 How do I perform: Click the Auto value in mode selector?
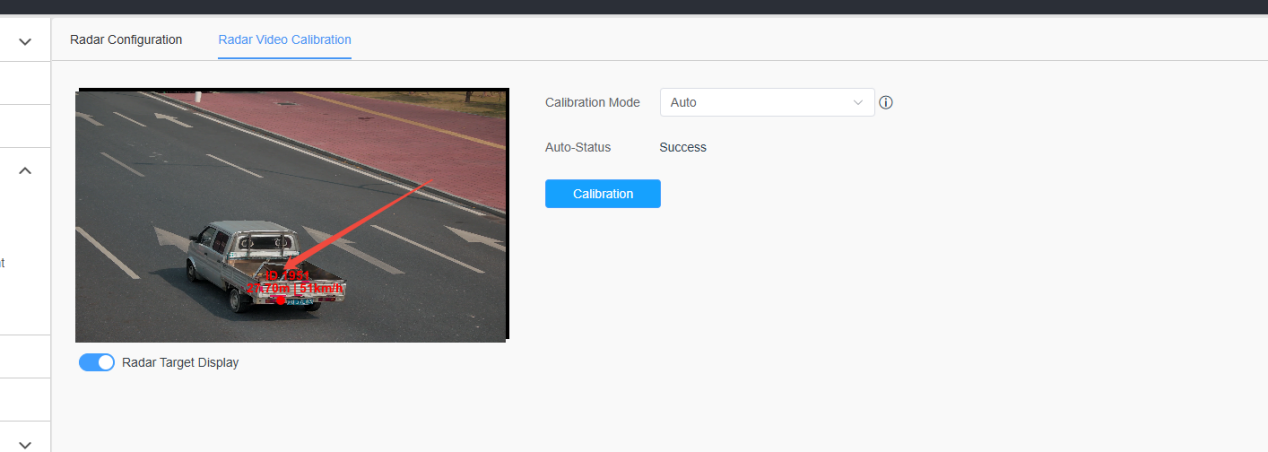click(x=684, y=103)
